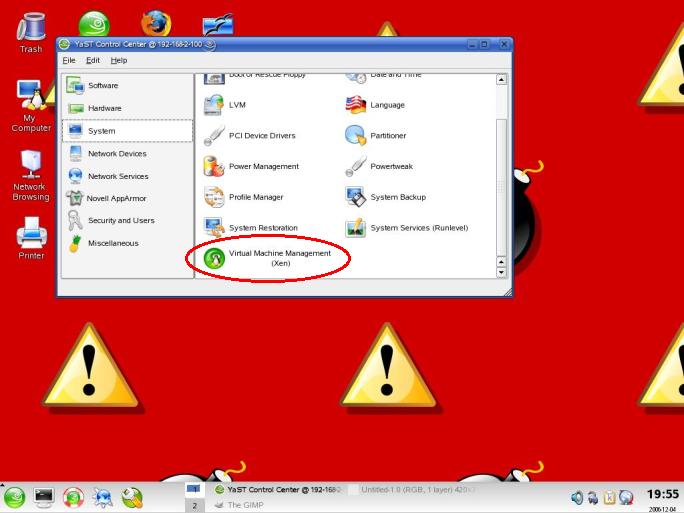Launch Virtual Machine Management (Xen)
The image size is (684, 513).
267,258
